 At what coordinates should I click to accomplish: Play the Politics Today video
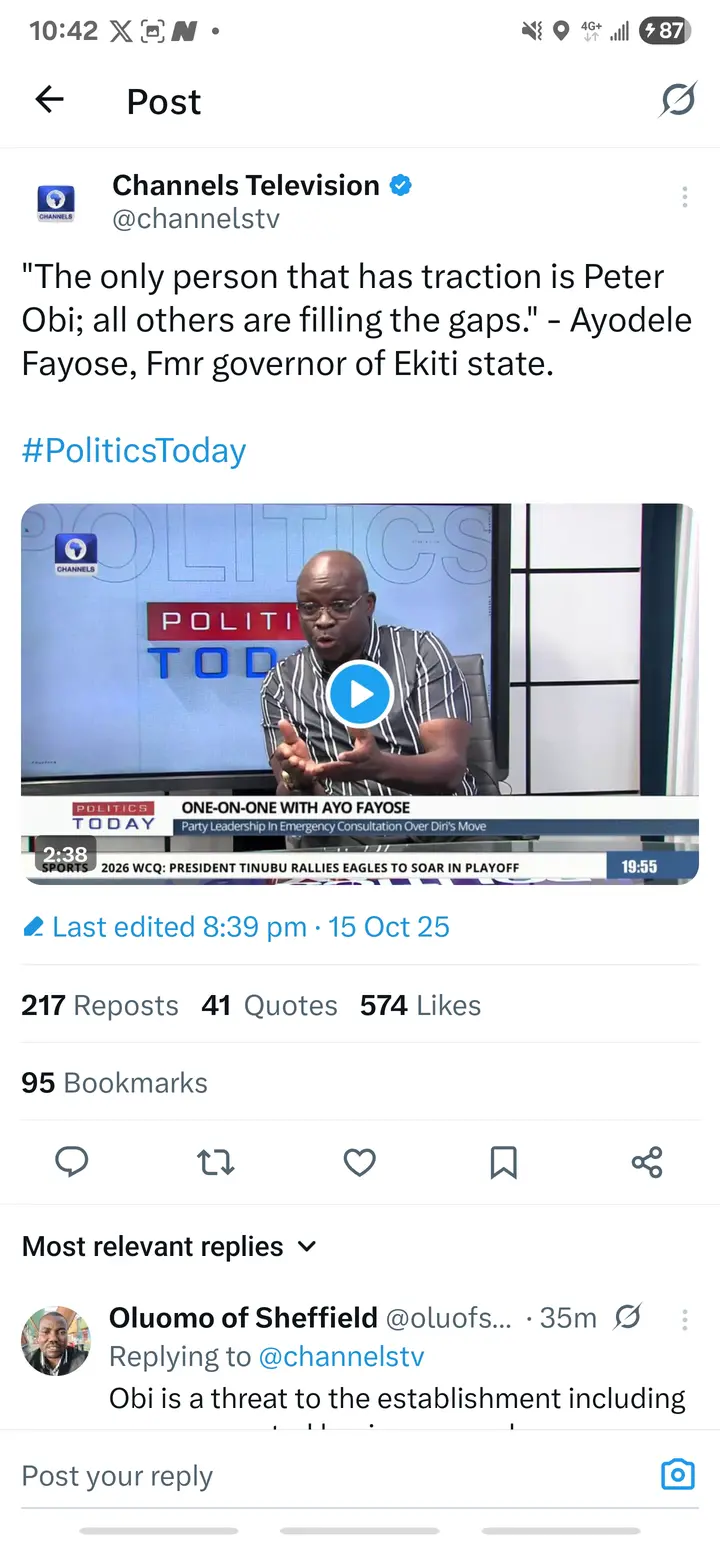tap(359, 693)
